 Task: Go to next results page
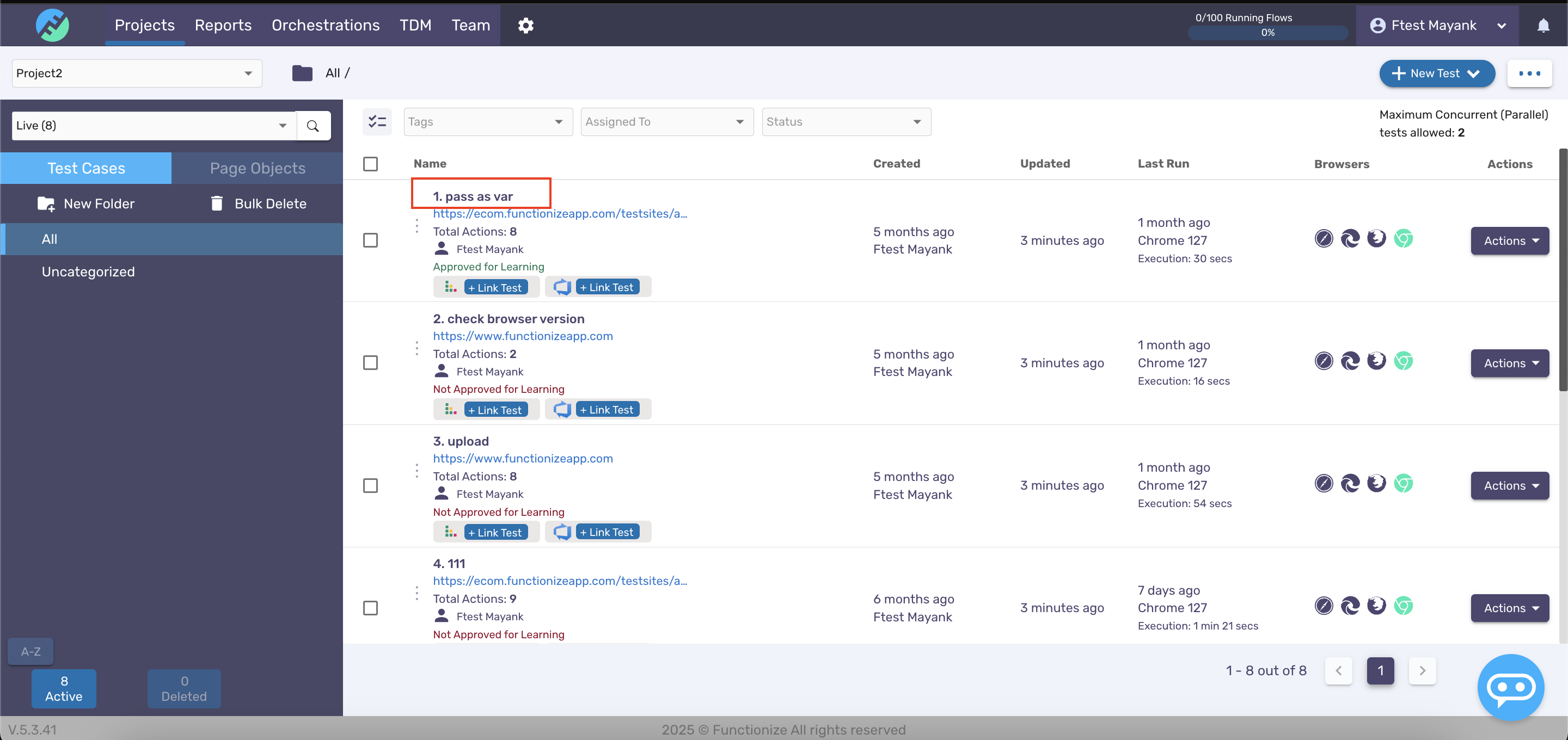coord(1422,670)
